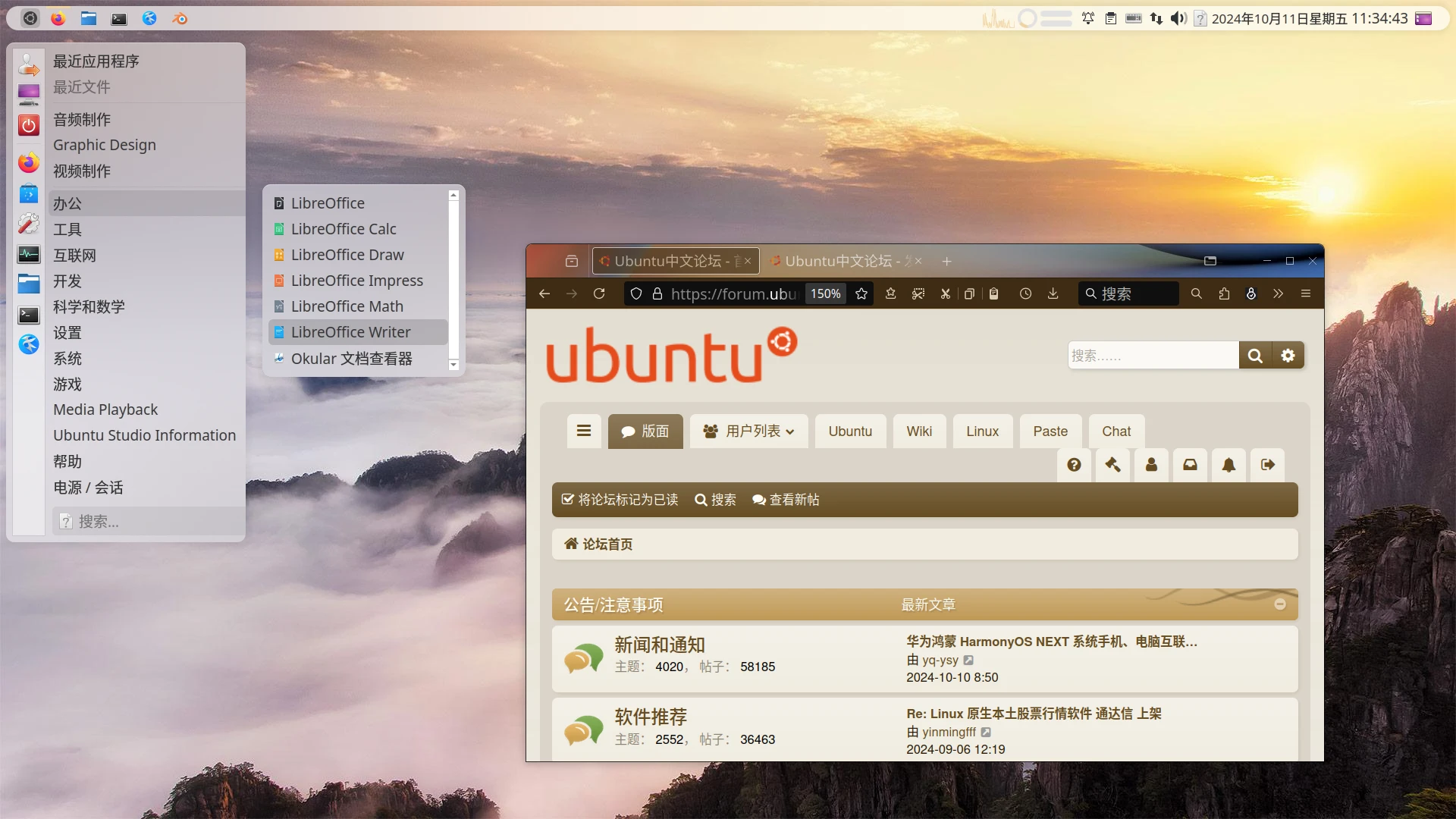Go back in Firefox browser
This screenshot has height=819, width=1456.
click(x=544, y=293)
